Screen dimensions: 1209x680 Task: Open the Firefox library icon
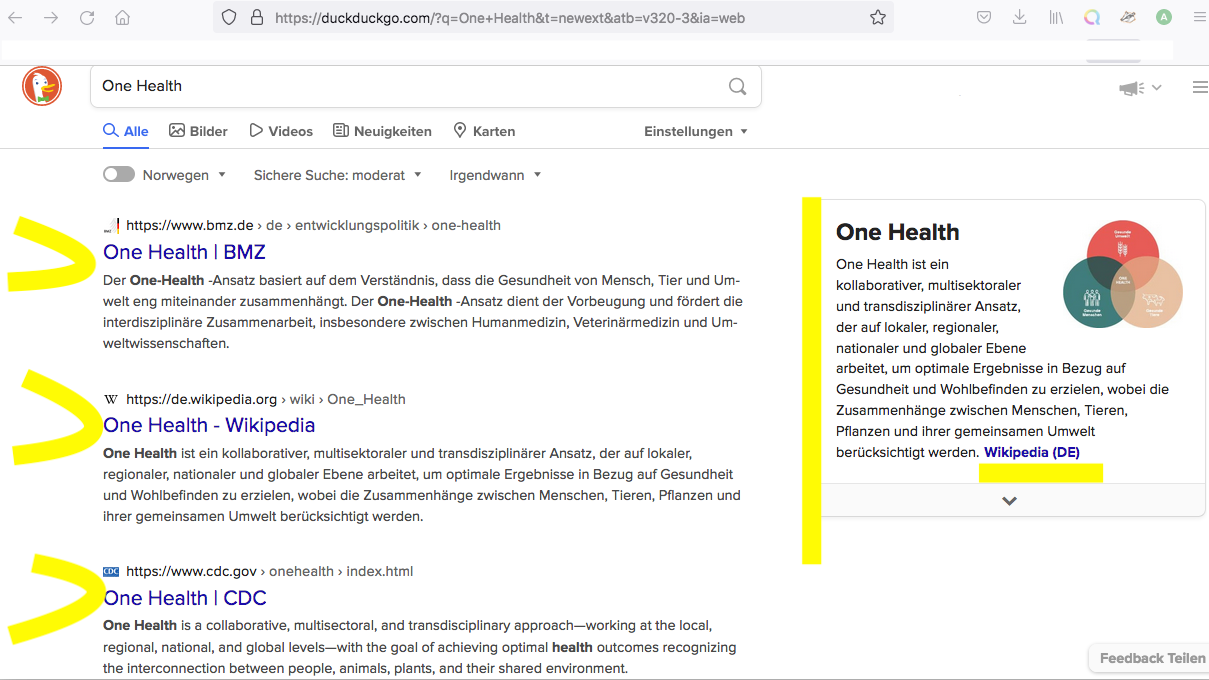pos(1056,17)
